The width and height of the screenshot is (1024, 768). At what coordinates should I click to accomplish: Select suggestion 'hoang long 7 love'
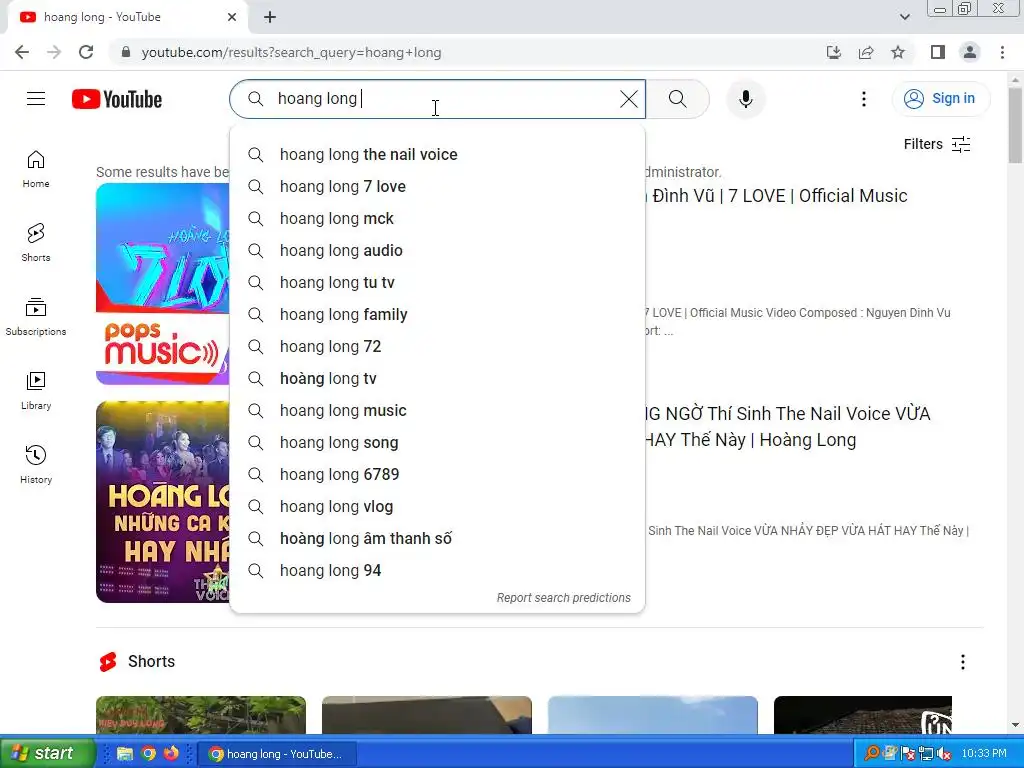click(x=438, y=187)
